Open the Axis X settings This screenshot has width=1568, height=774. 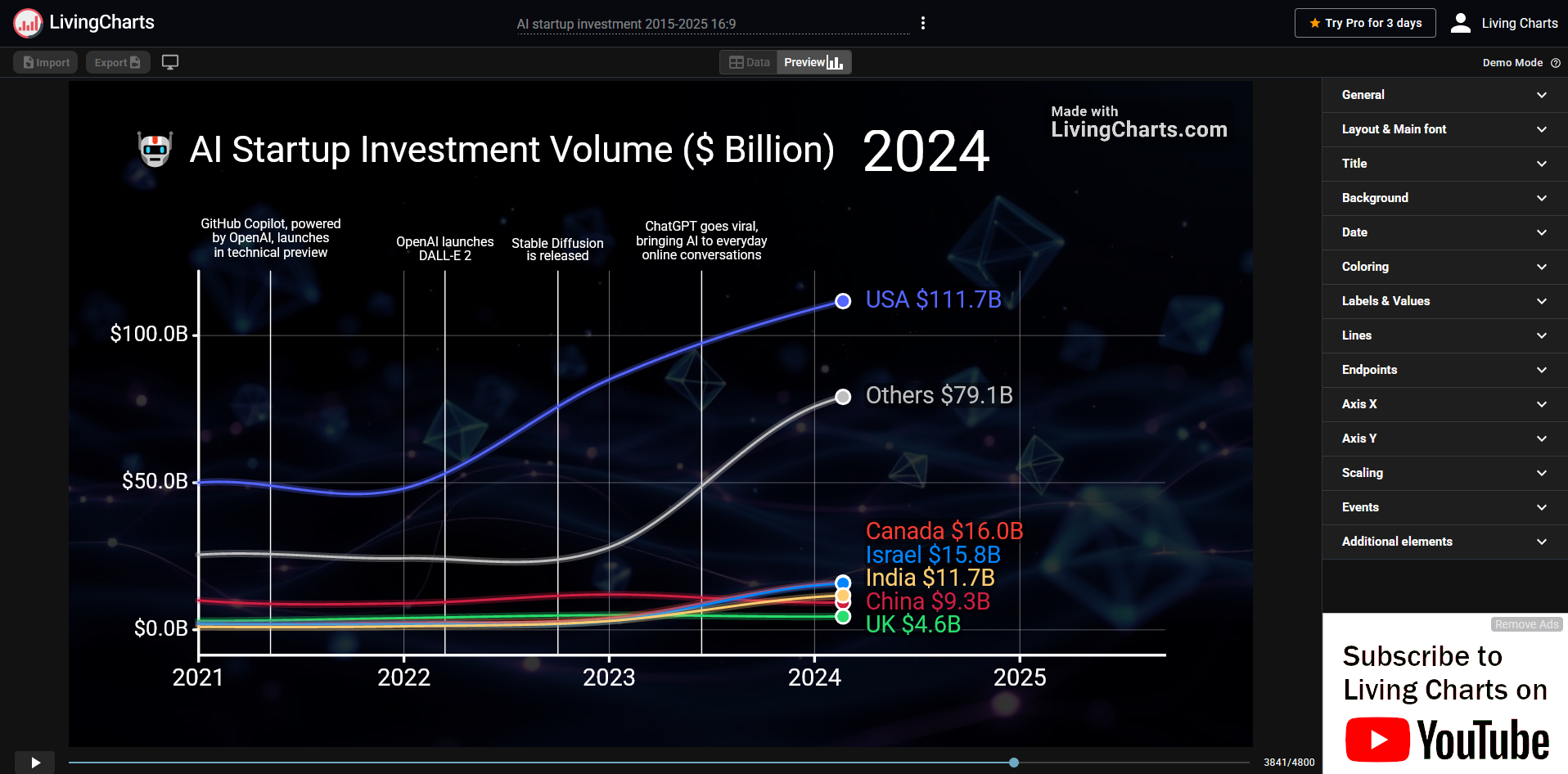(1444, 404)
